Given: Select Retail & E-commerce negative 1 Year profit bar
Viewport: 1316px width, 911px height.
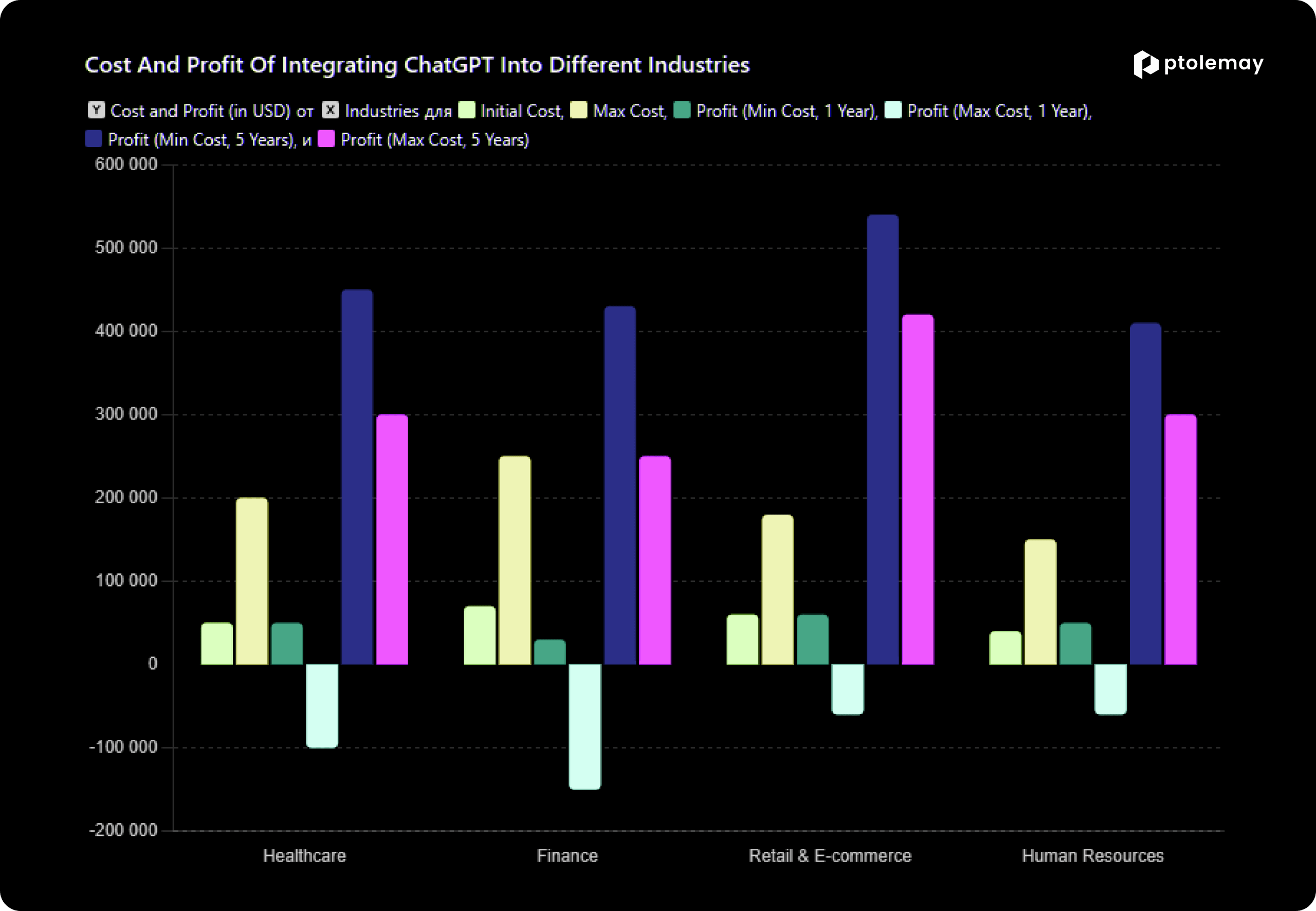Looking at the screenshot, I should tap(848, 689).
